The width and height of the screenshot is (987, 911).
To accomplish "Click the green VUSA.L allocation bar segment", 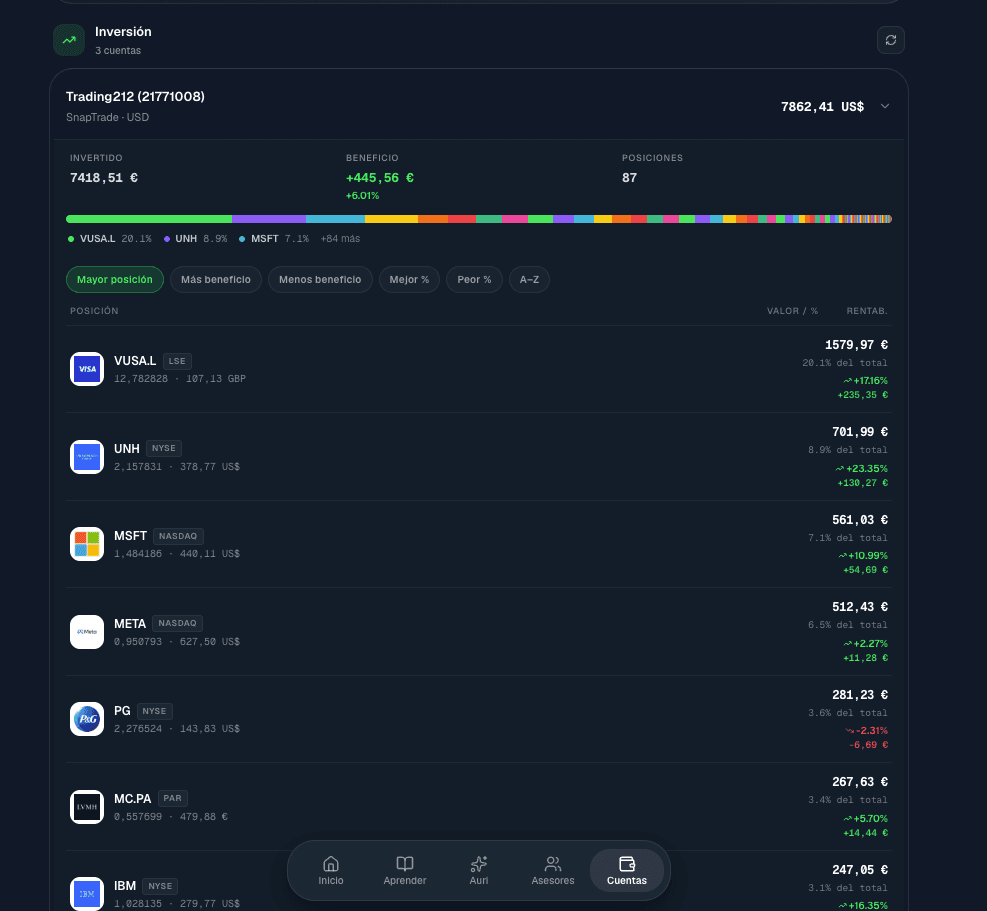I will [149, 219].
